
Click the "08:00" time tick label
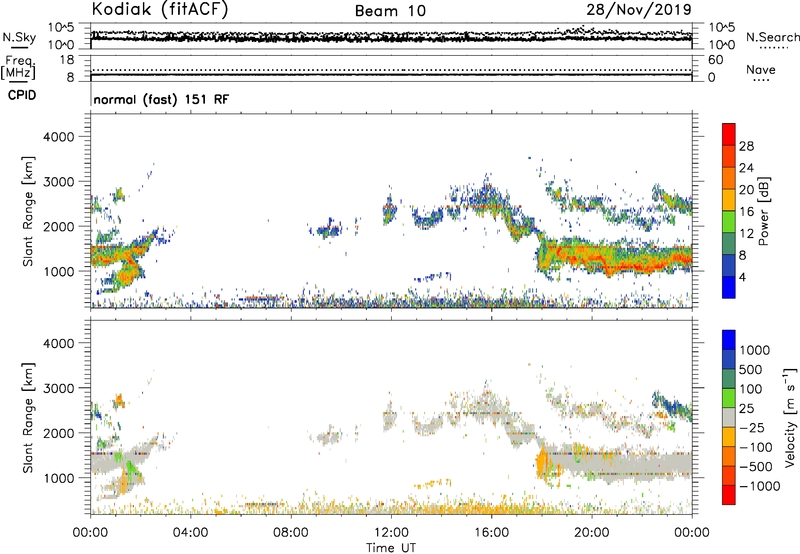pyautogui.click(x=290, y=533)
